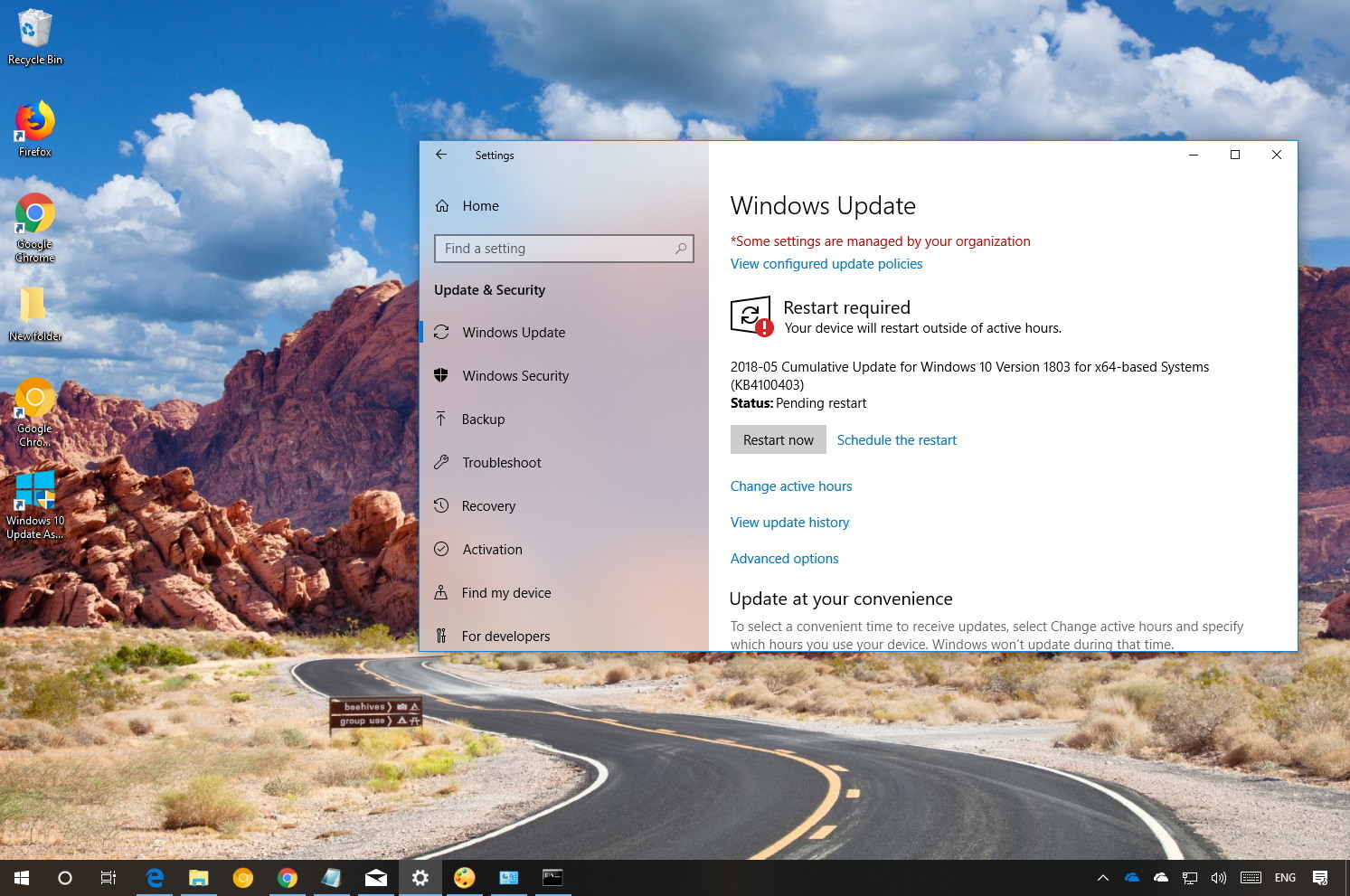View the update history
1350x896 pixels.
point(789,522)
